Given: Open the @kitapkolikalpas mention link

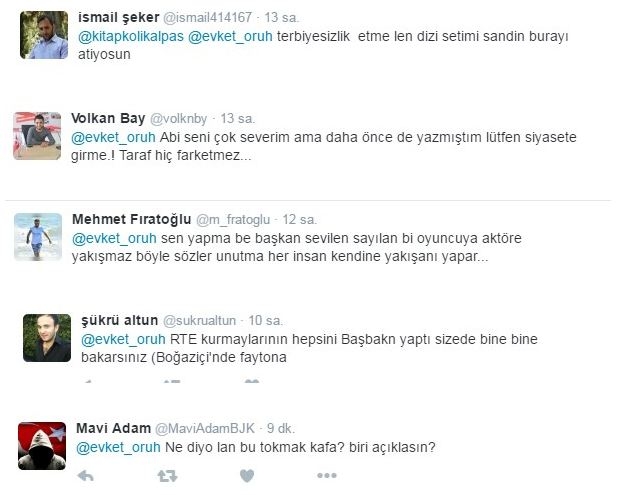Looking at the screenshot, I should 131,36.
